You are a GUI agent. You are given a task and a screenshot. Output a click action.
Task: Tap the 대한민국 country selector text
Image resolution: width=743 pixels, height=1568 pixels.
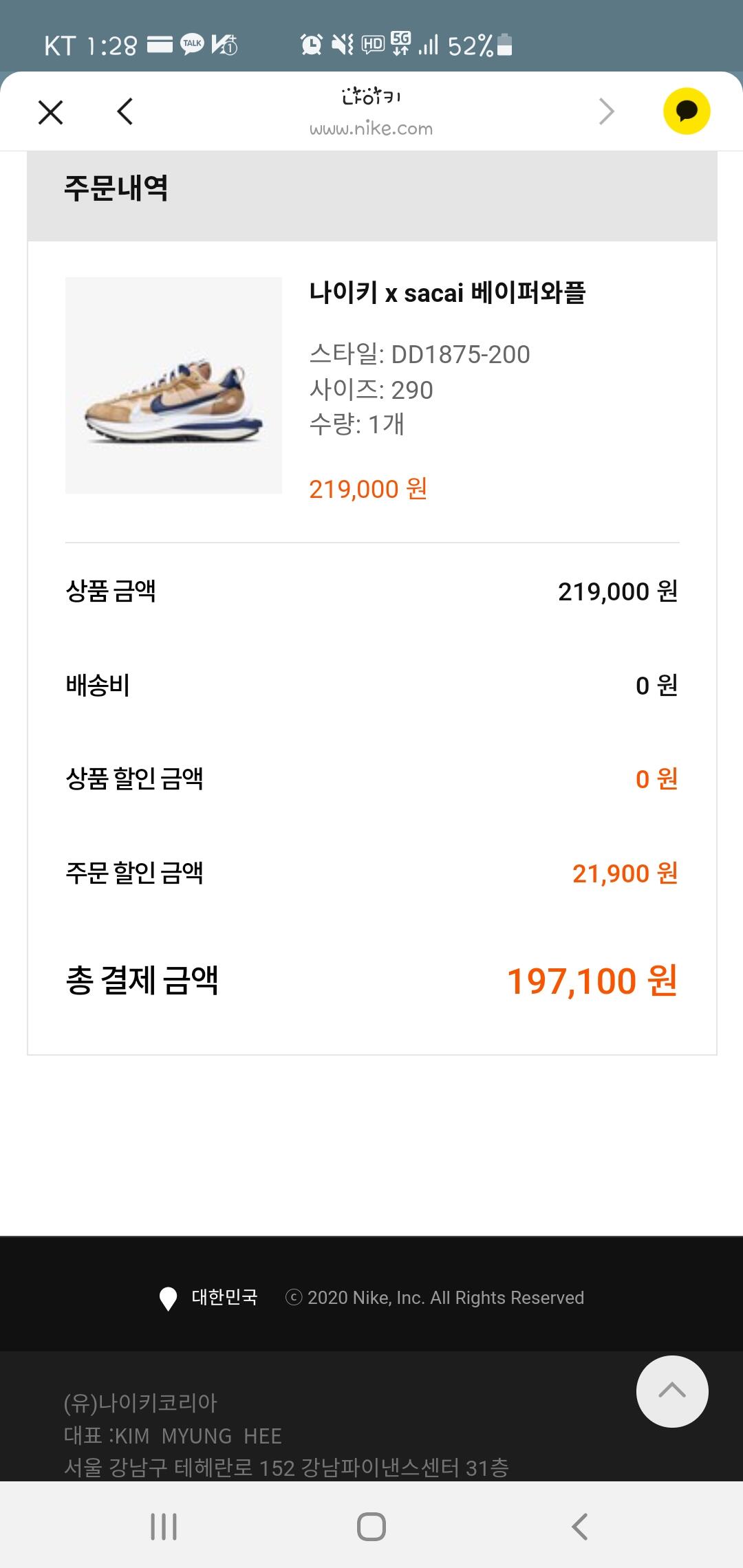coord(224,1297)
